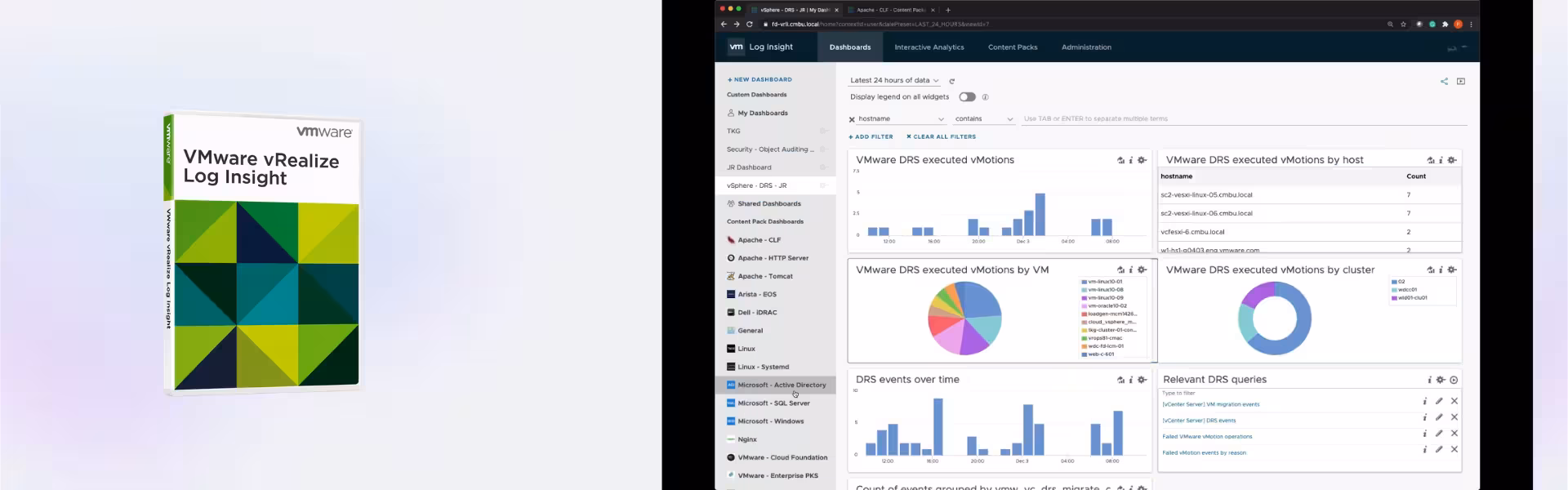Click vm-oracle10-02 legend color swatch
This screenshot has height=490, width=1568.
(x=1085, y=306)
